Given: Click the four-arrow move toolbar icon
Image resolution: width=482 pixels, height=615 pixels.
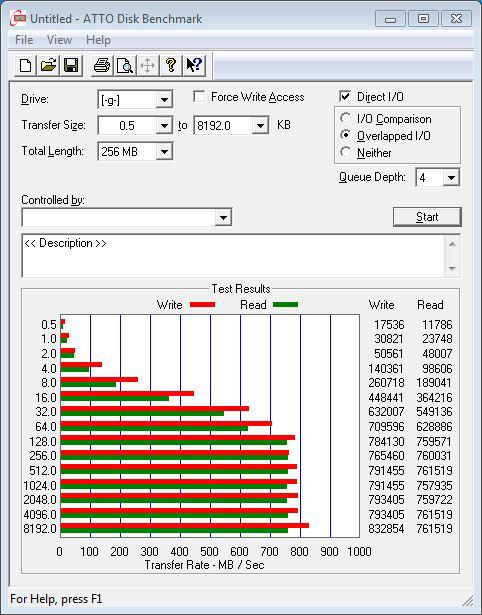Looking at the screenshot, I should (147, 65).
